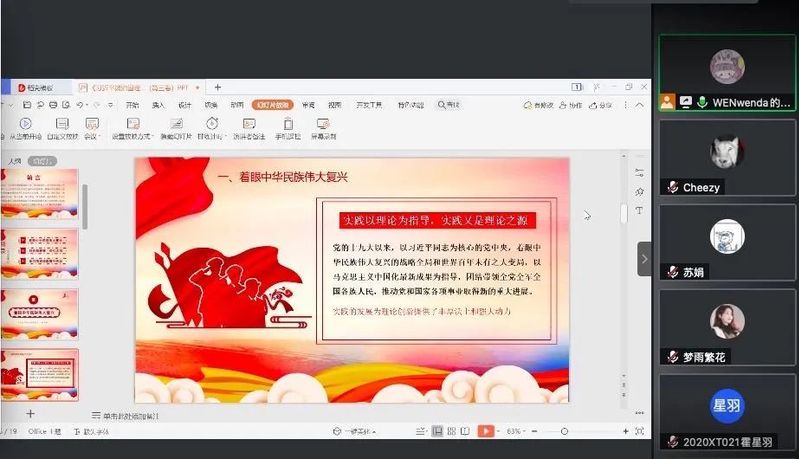The width and height of the screenshot is (799, 459).
Task: Click the red play slideshow button in status bar
Action: click(486, 431)
